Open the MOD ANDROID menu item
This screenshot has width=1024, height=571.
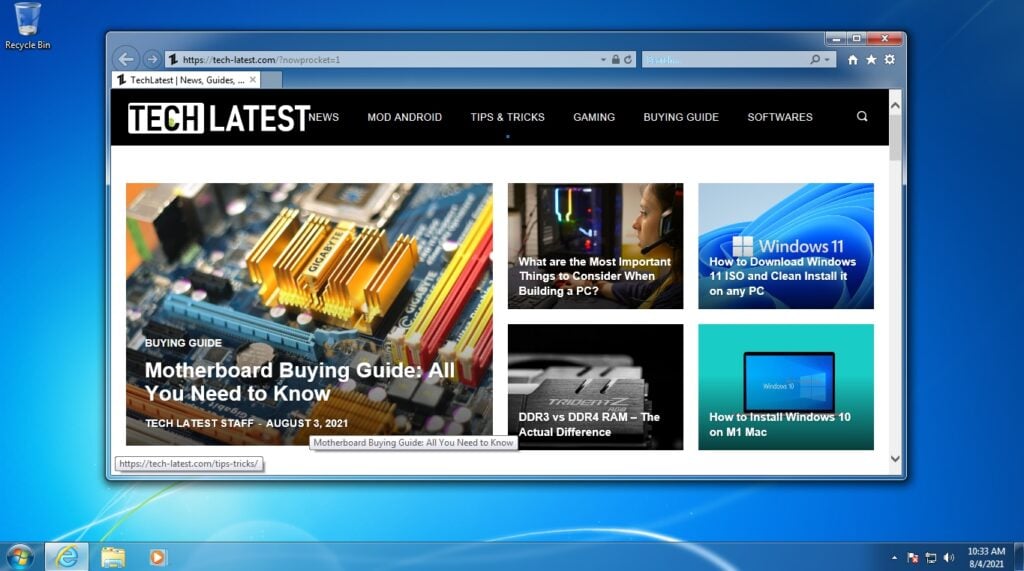tap(404, 117)
